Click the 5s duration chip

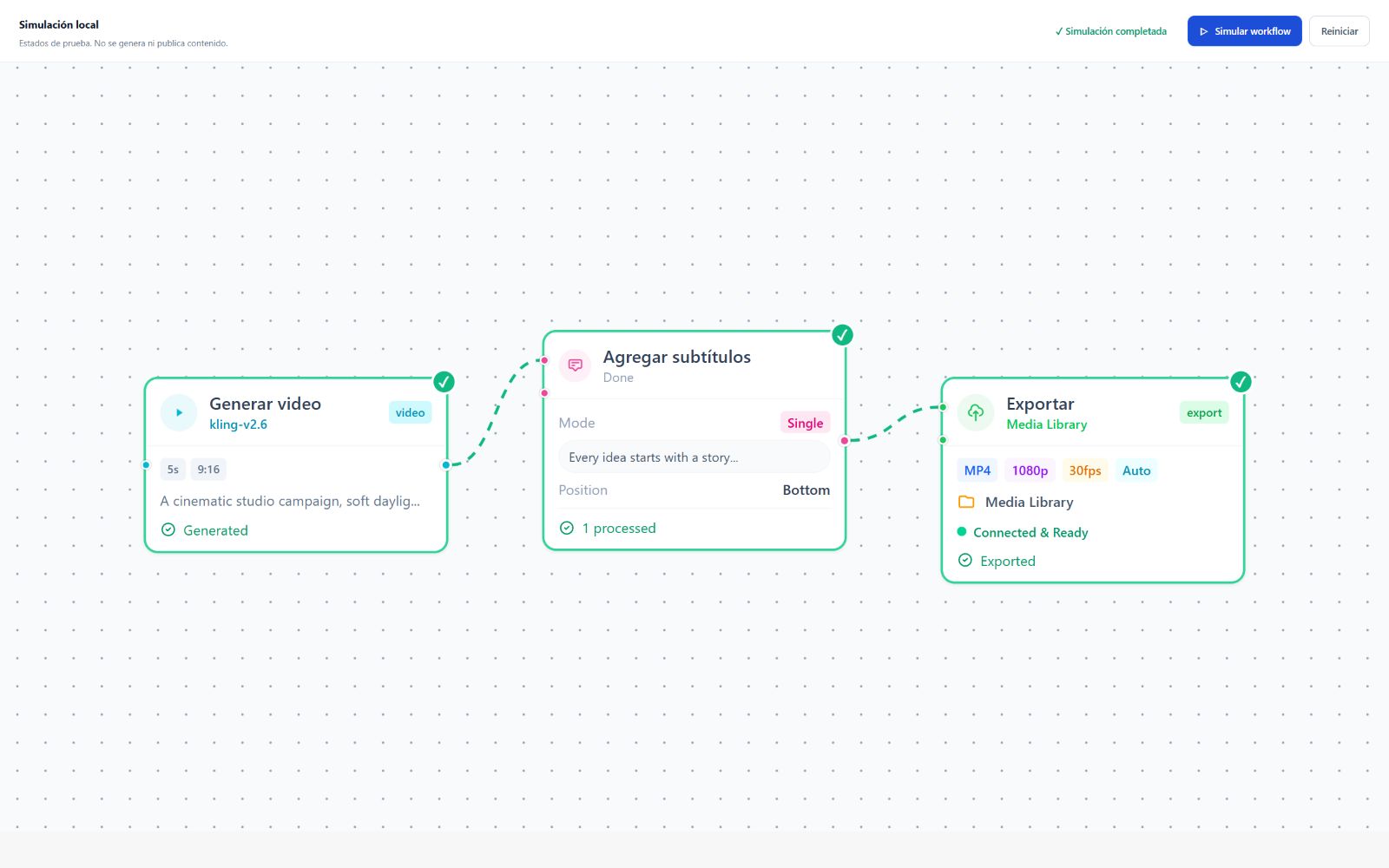(173, 470)
